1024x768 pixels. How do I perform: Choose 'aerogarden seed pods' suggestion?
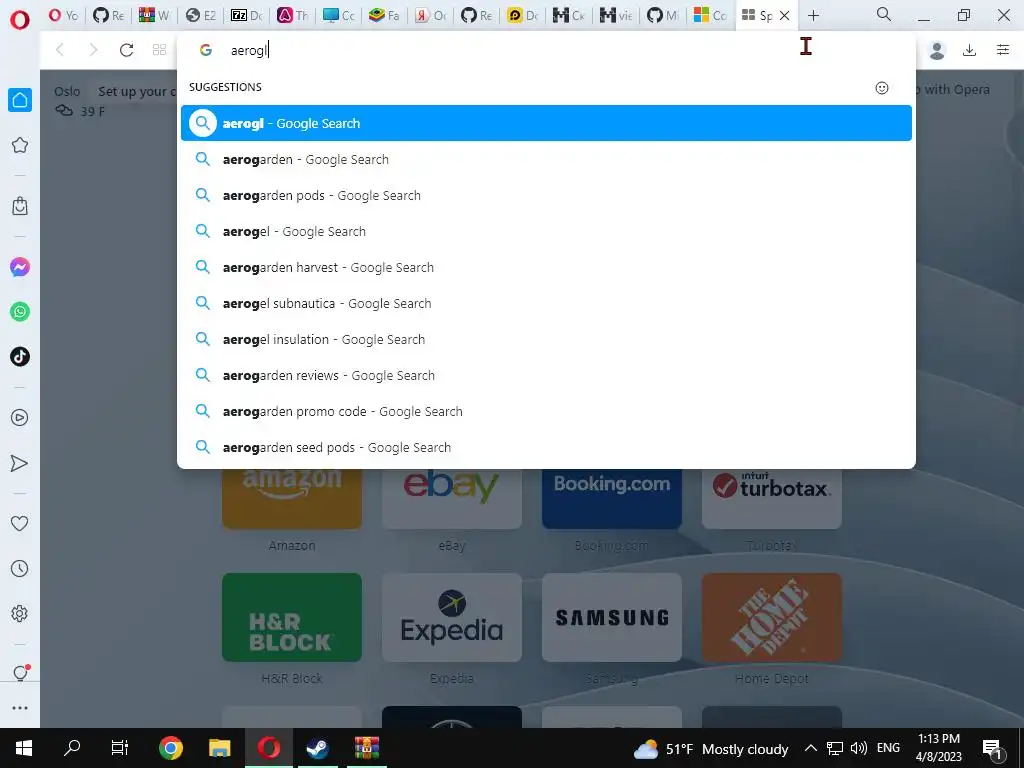tap(546, 447)
